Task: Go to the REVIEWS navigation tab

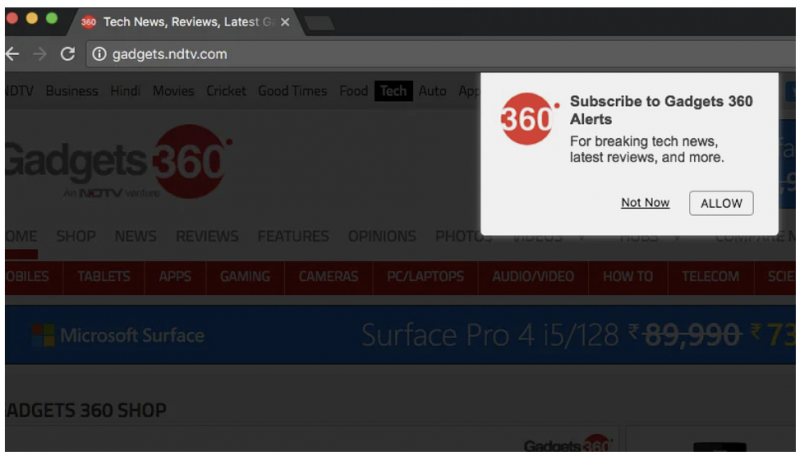Action: [207, 236]
